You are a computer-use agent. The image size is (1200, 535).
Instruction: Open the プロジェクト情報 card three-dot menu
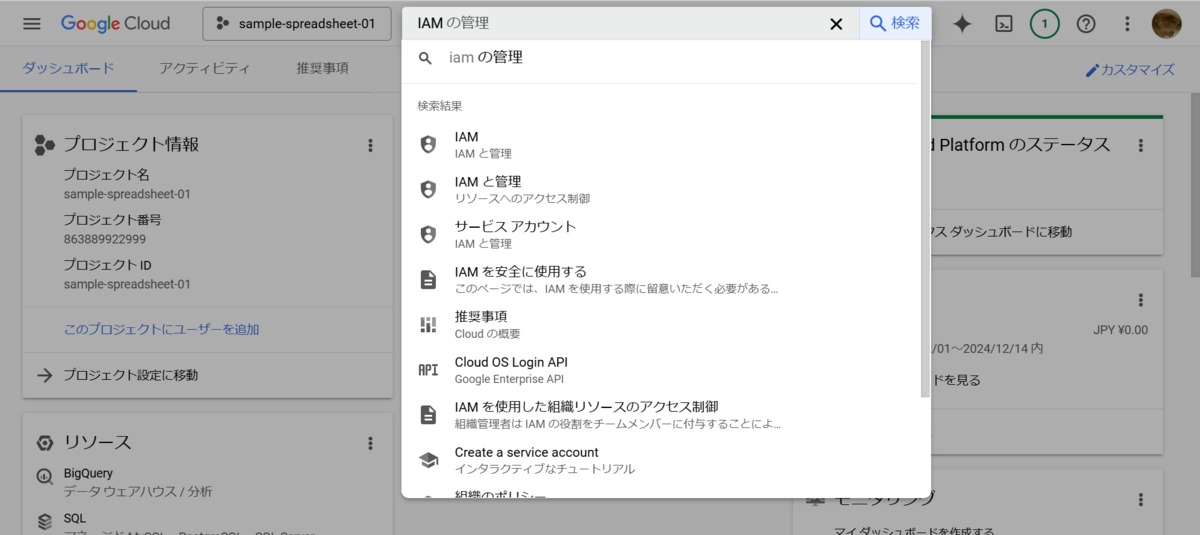pyautogui.click(x=370, y=145)
